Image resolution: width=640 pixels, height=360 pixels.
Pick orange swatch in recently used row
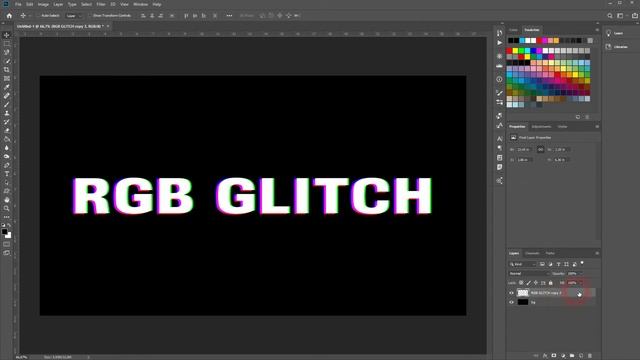click(x=556, y=40)
